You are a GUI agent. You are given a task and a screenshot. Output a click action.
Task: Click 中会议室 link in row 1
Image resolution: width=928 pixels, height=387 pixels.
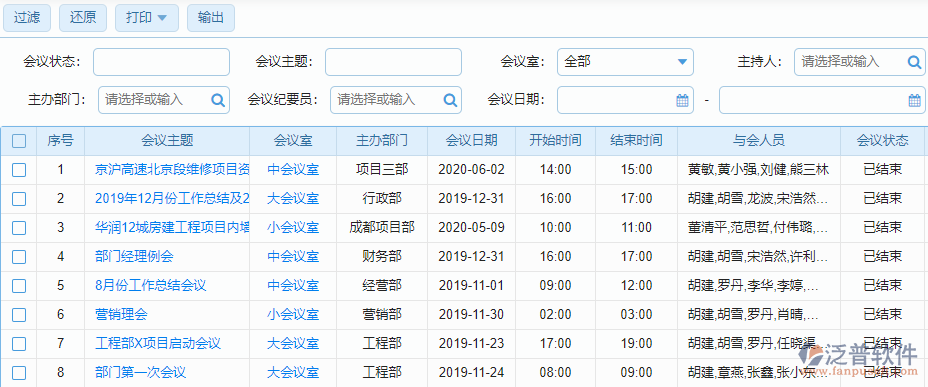[293, 170]
